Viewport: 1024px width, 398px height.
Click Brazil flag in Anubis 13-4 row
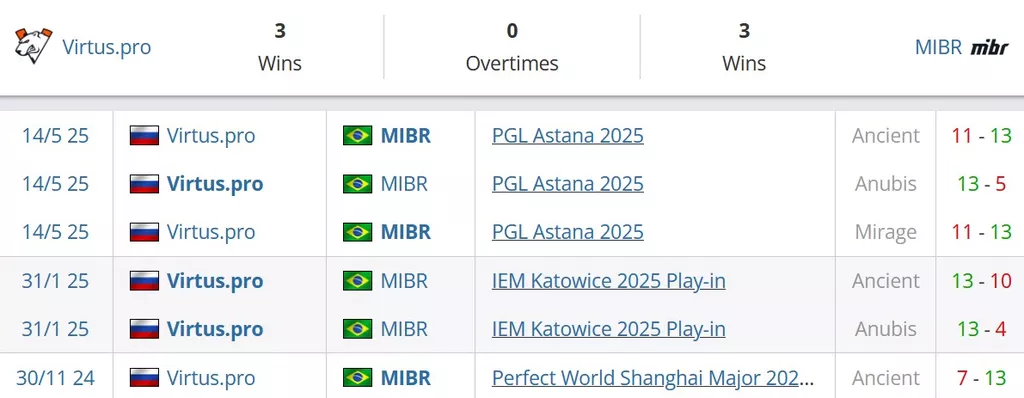tap(357, 329)
